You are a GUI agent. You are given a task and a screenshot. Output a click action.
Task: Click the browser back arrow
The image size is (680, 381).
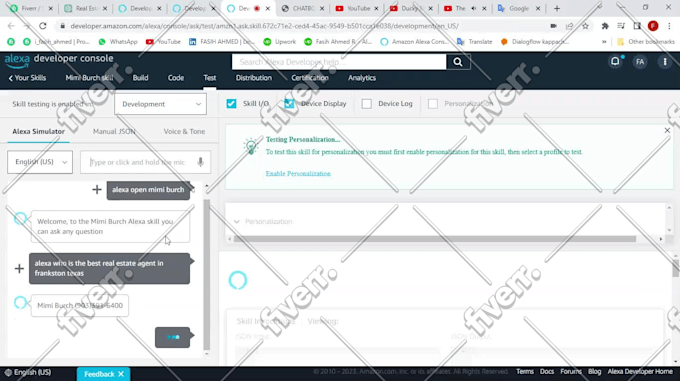tap(11, 26)
